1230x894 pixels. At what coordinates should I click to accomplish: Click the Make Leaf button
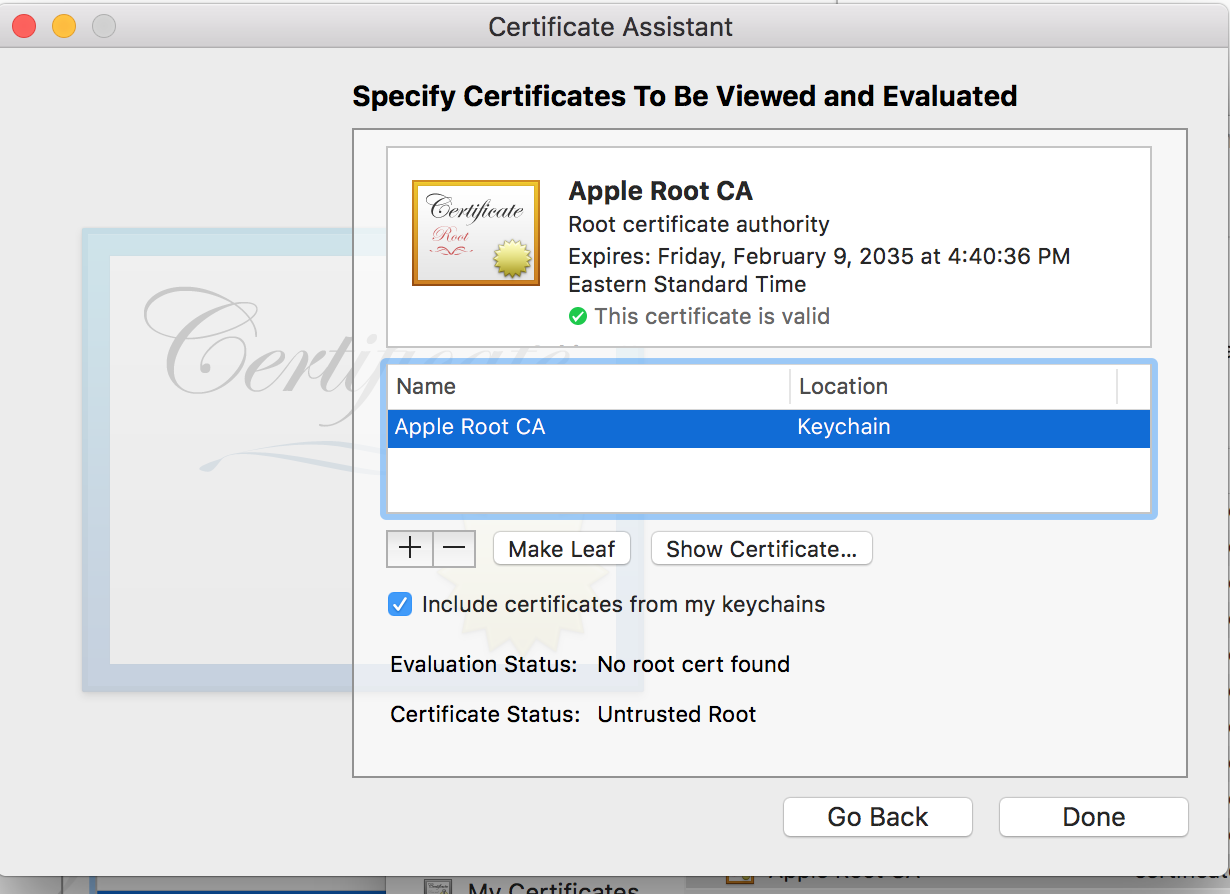tap(562, 549)
